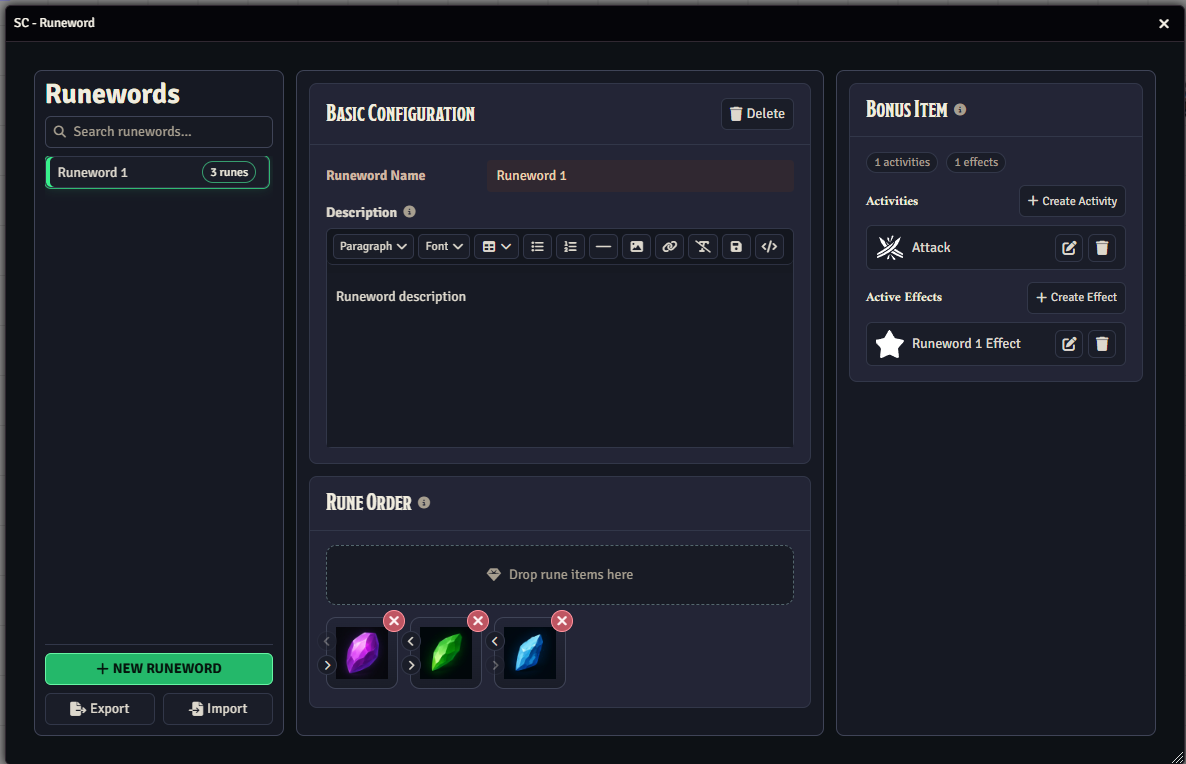Image resolution: width=1186 pixels, height=764 pixels.
Task: Click the 1 effects badge
Action: [976, 162]
